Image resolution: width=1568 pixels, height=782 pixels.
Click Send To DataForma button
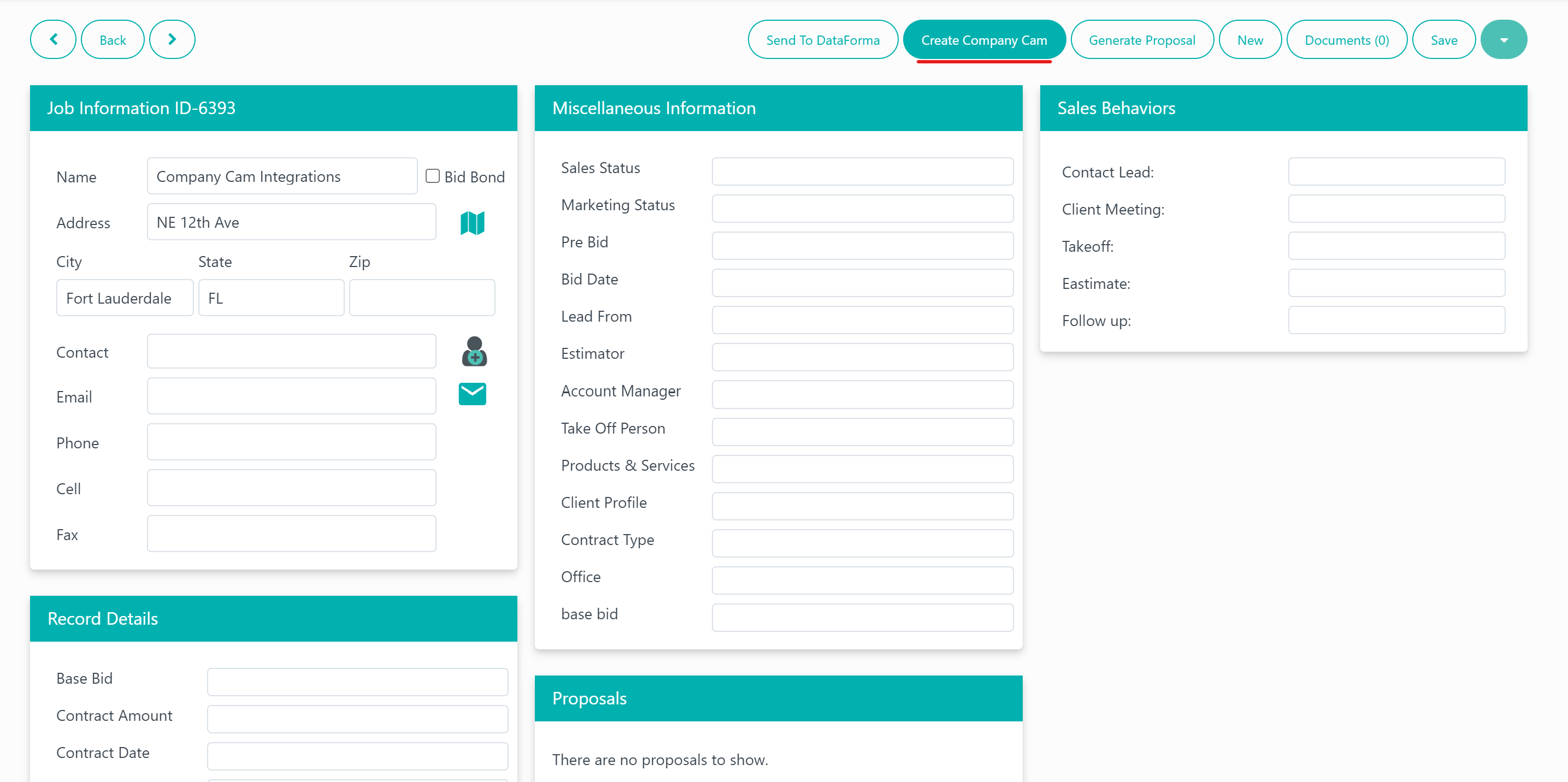click(x=822, y=39)
